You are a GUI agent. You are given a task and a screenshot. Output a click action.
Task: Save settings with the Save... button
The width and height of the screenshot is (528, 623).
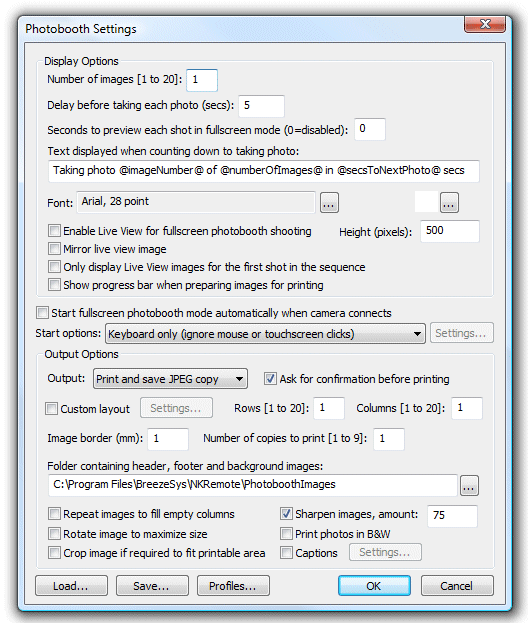pos(152,586)
